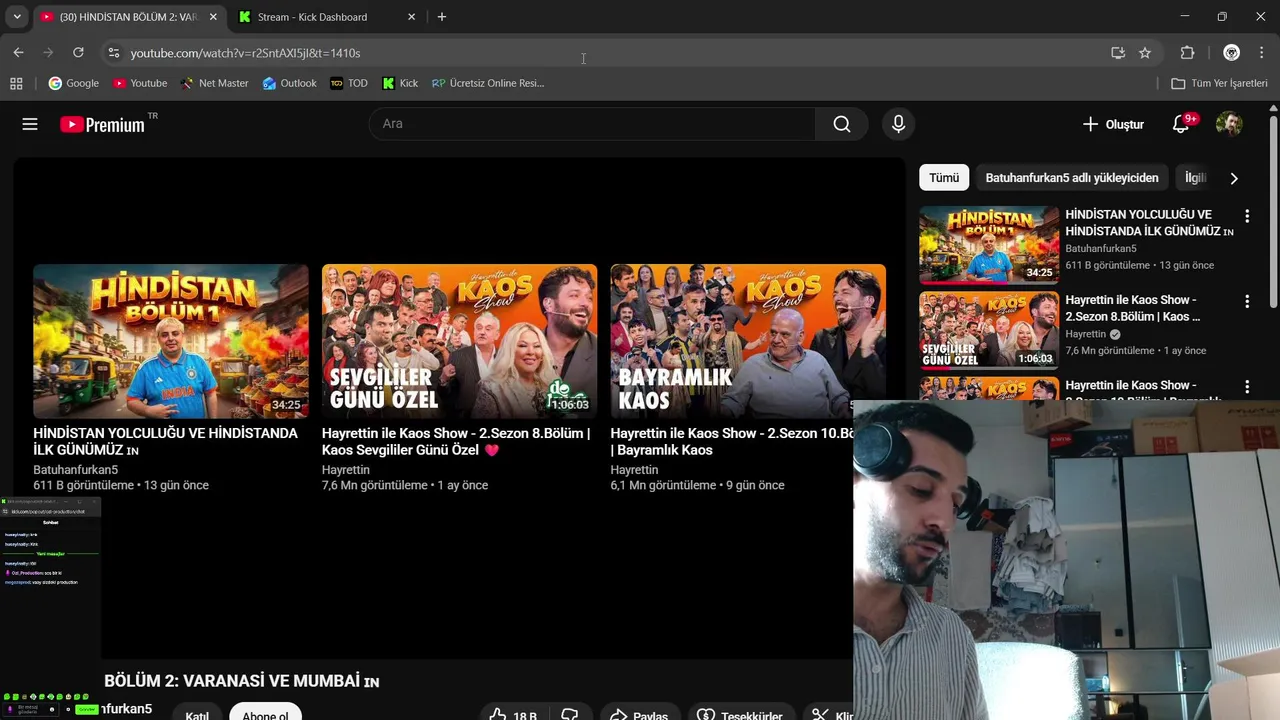
Task: Open Chrome profile avatar
Action: coord(1232,53)
